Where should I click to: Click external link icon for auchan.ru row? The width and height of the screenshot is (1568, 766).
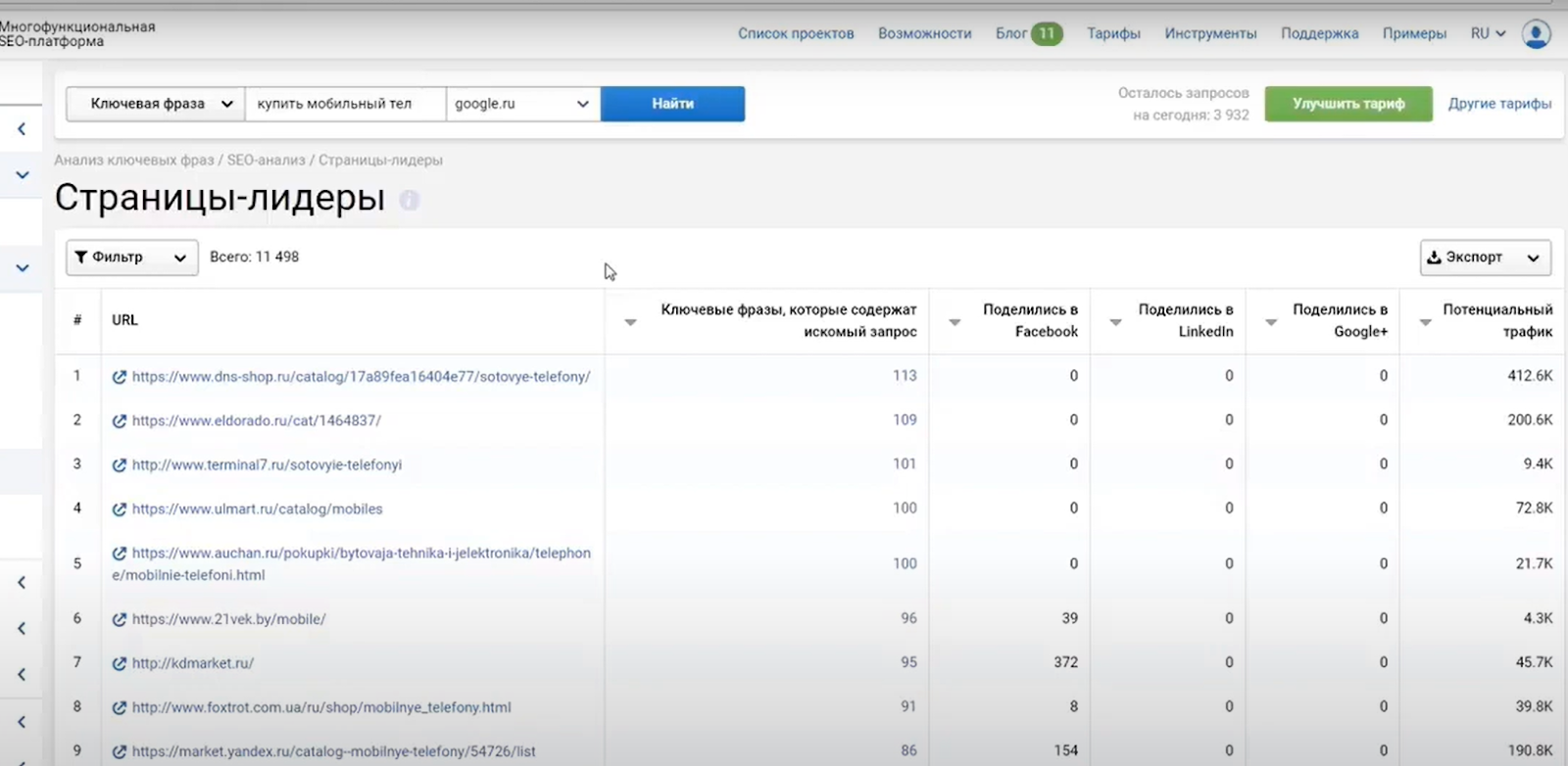coord(120,553)
